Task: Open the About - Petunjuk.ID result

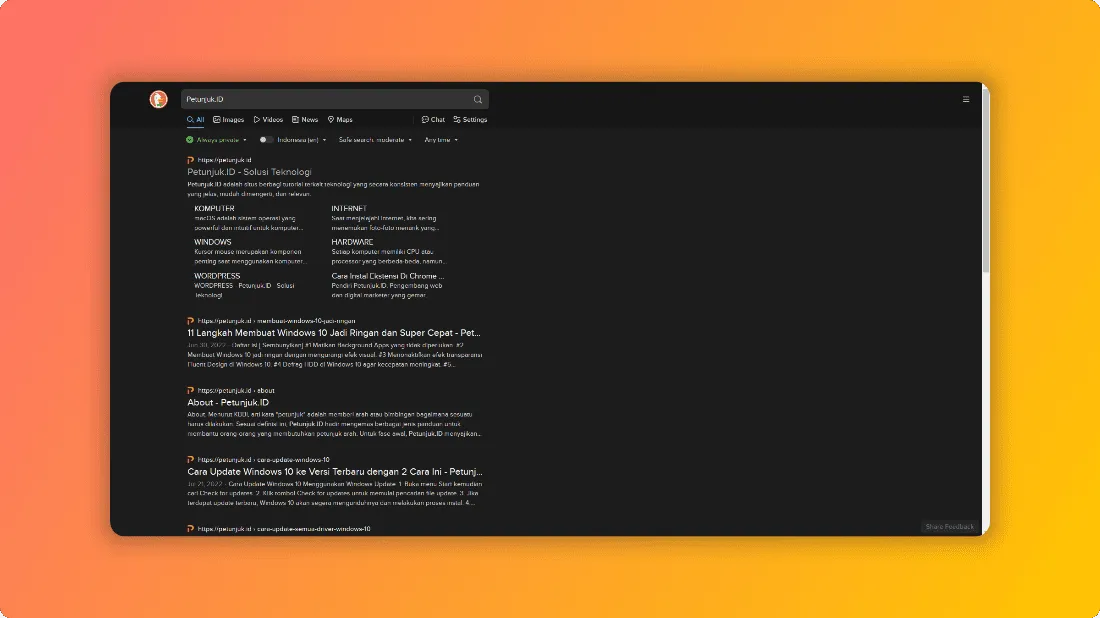Action: [228, 403]
